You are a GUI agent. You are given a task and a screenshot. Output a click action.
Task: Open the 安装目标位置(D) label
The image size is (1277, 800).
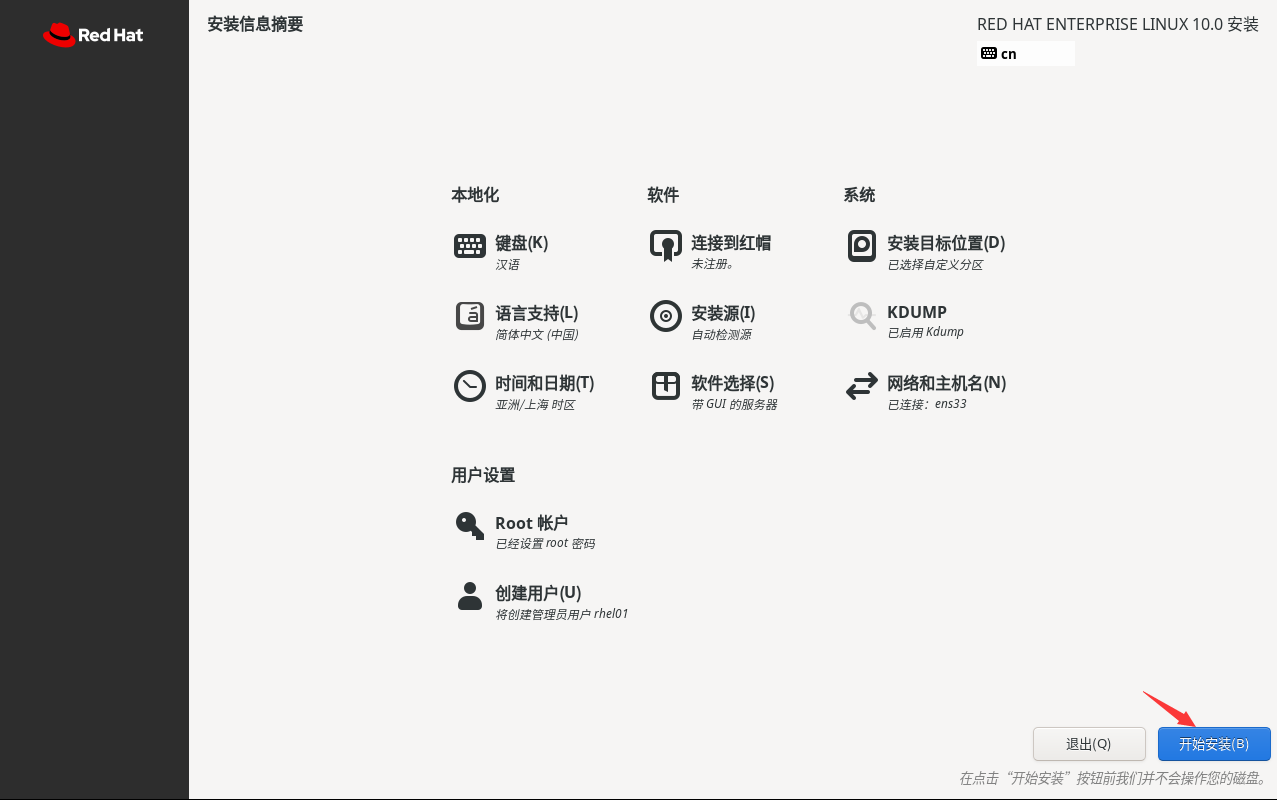tap(946, 243)
